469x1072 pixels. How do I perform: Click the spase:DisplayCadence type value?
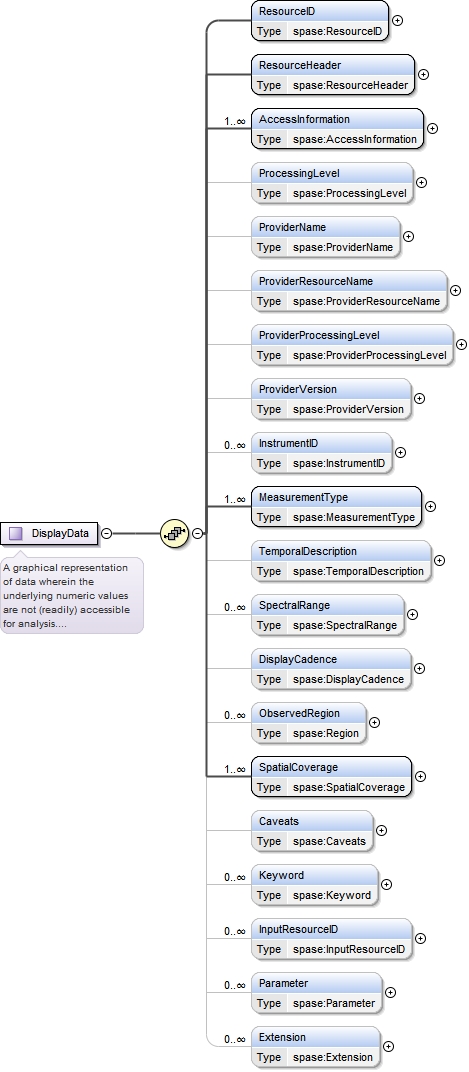point(349,680)
